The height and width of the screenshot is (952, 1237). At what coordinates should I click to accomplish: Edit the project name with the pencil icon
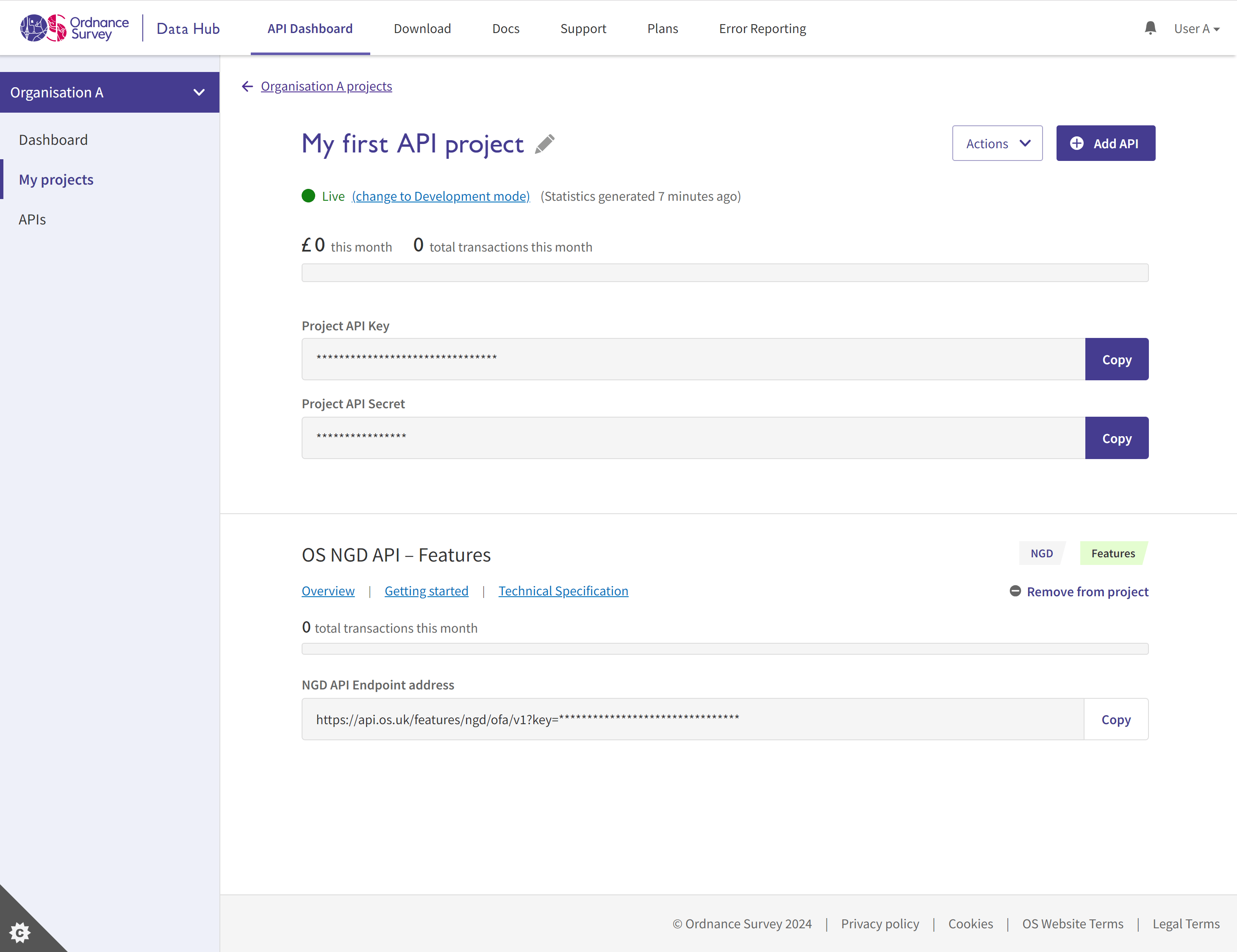(544, 144)
